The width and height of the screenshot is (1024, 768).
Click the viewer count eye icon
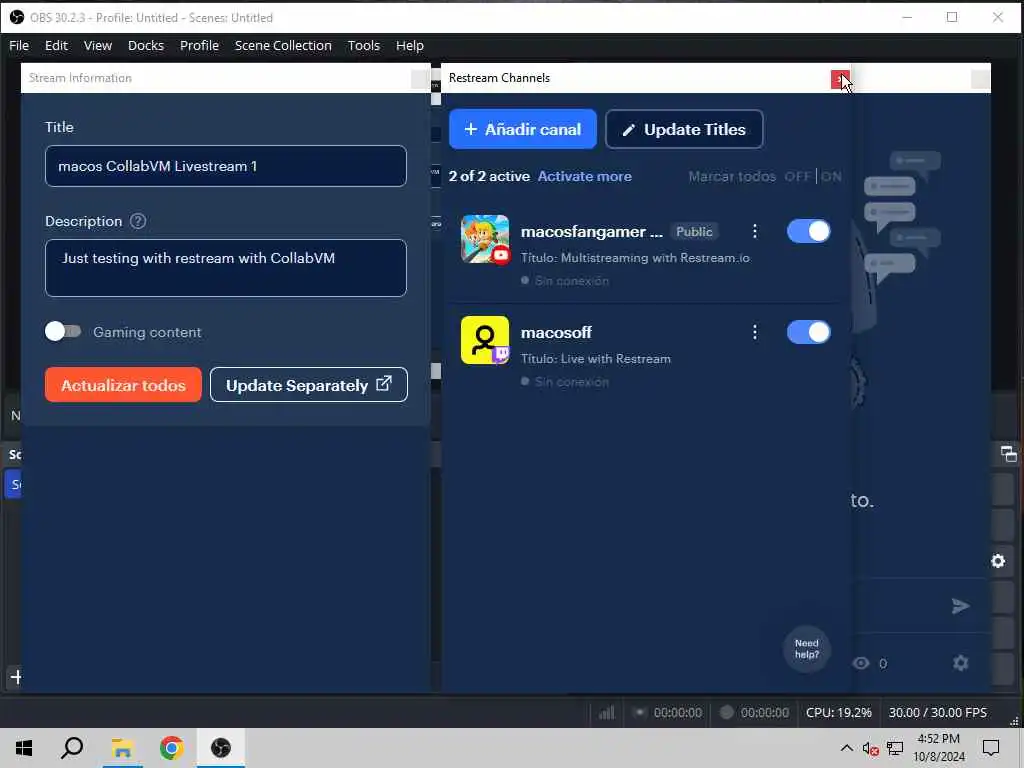click(861, 664)
